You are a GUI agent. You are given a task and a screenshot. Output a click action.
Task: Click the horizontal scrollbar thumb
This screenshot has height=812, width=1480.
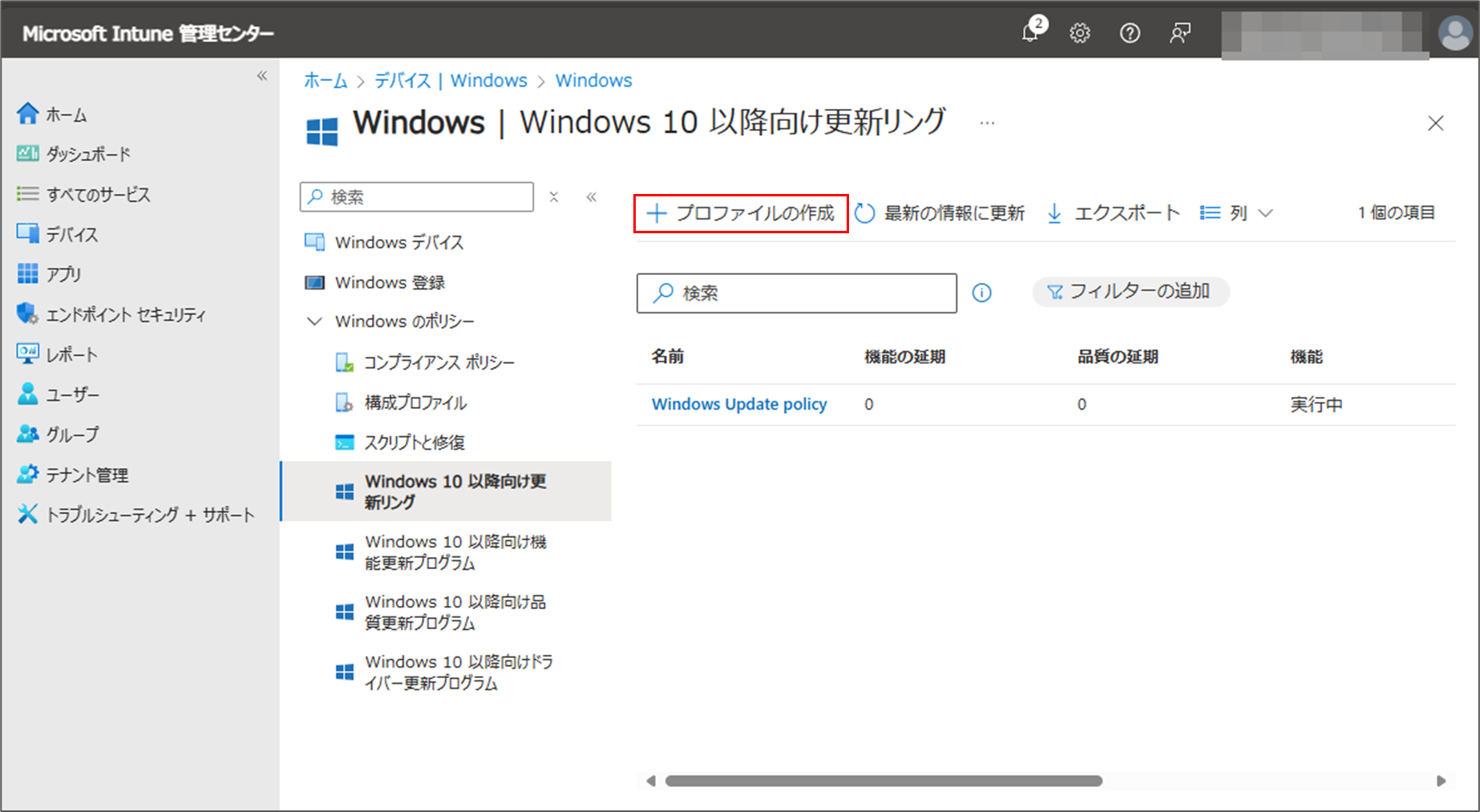884,781
